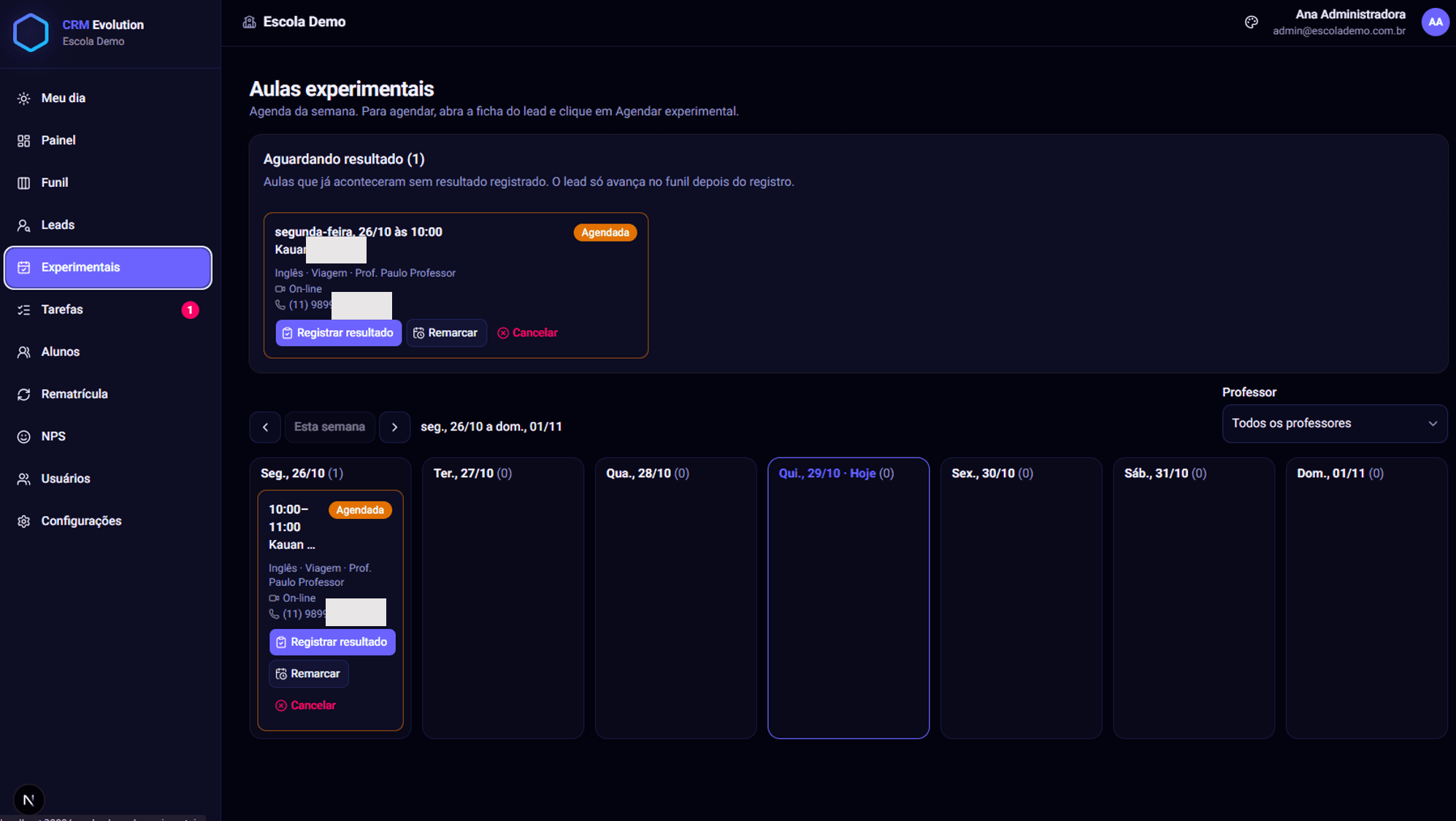The image size is (1456, 821).
Task: Click Esta semana button
Action: coord(329,427)
